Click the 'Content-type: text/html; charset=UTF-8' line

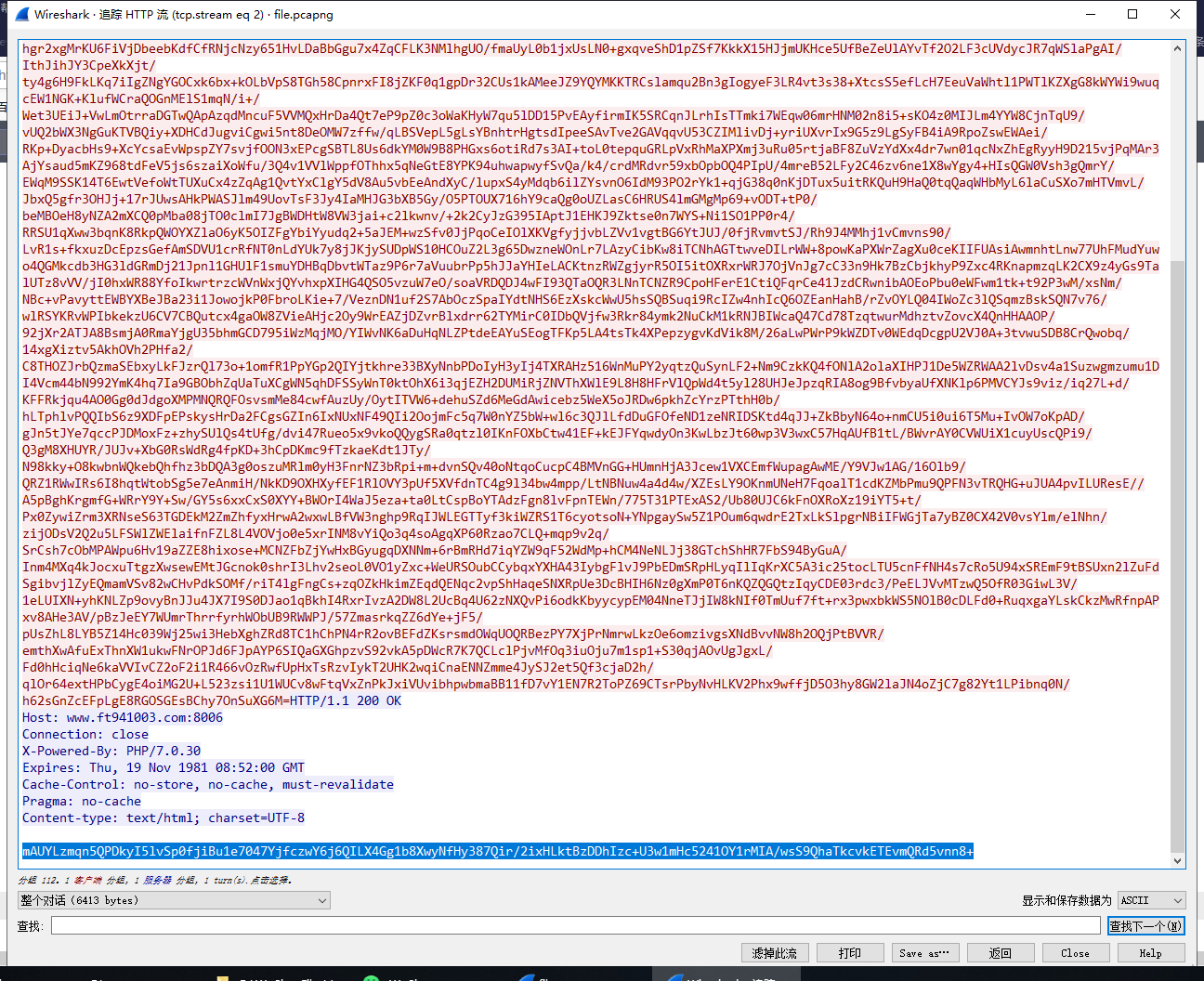(x=164, y=817)
